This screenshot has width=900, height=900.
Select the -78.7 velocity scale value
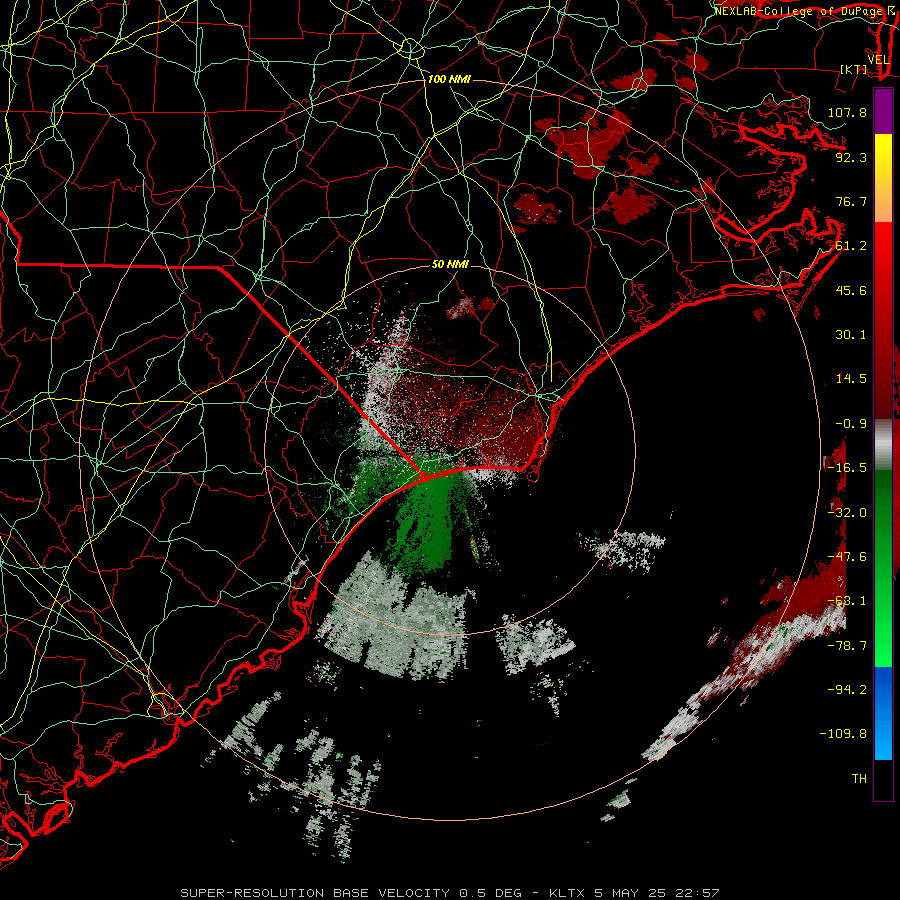[847, 646]
